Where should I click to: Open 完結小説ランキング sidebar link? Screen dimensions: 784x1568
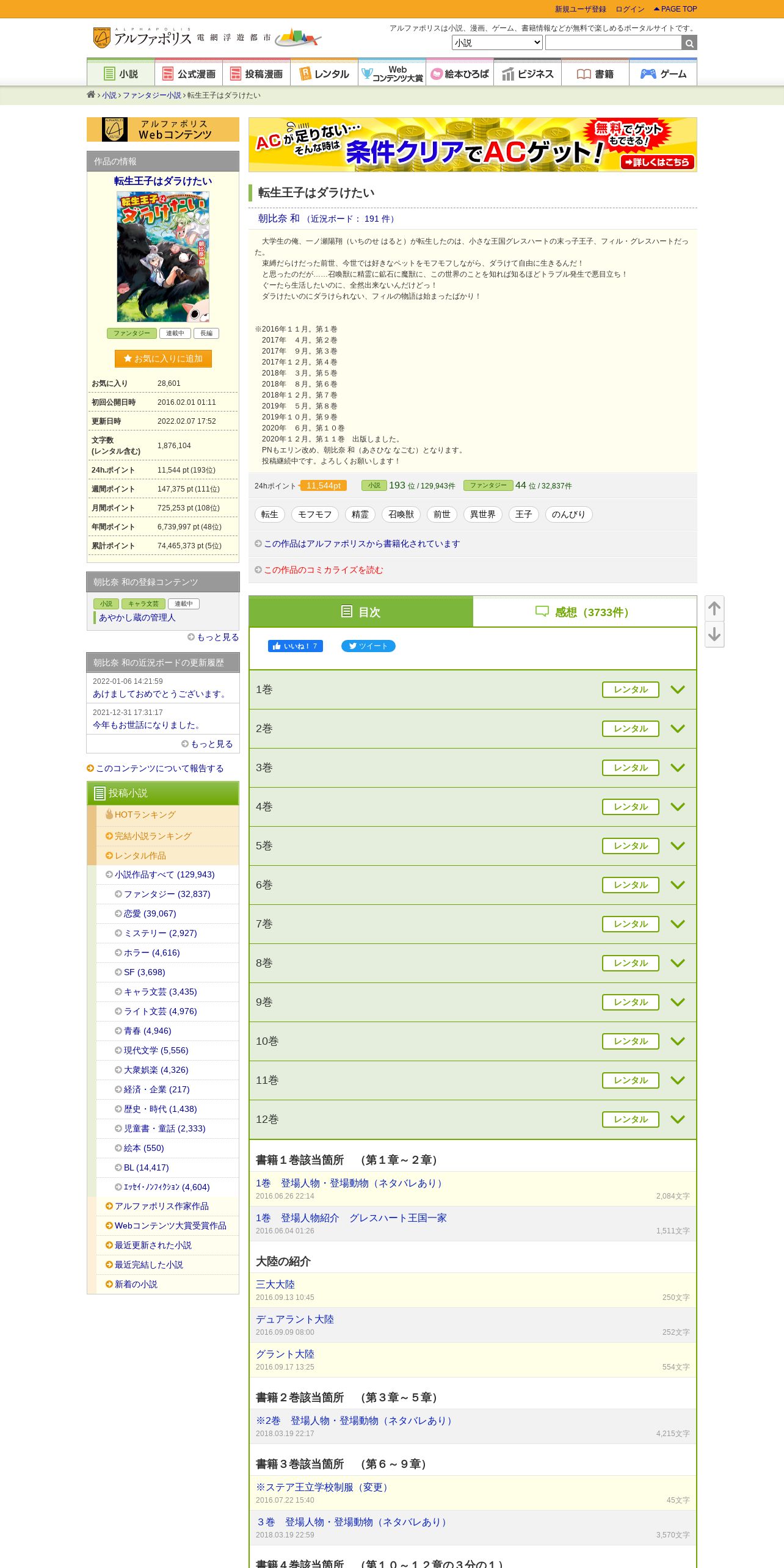point(153,836)
